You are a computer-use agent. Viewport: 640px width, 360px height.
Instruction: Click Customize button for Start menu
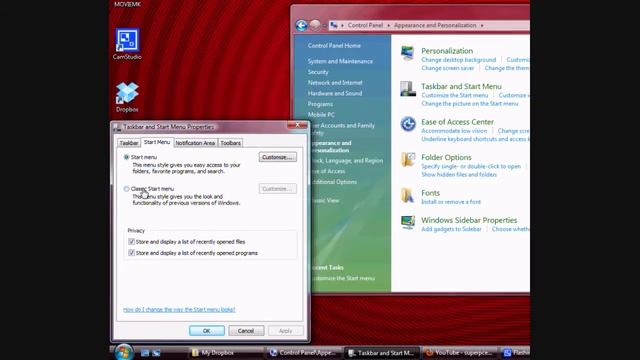coord(278,157)
